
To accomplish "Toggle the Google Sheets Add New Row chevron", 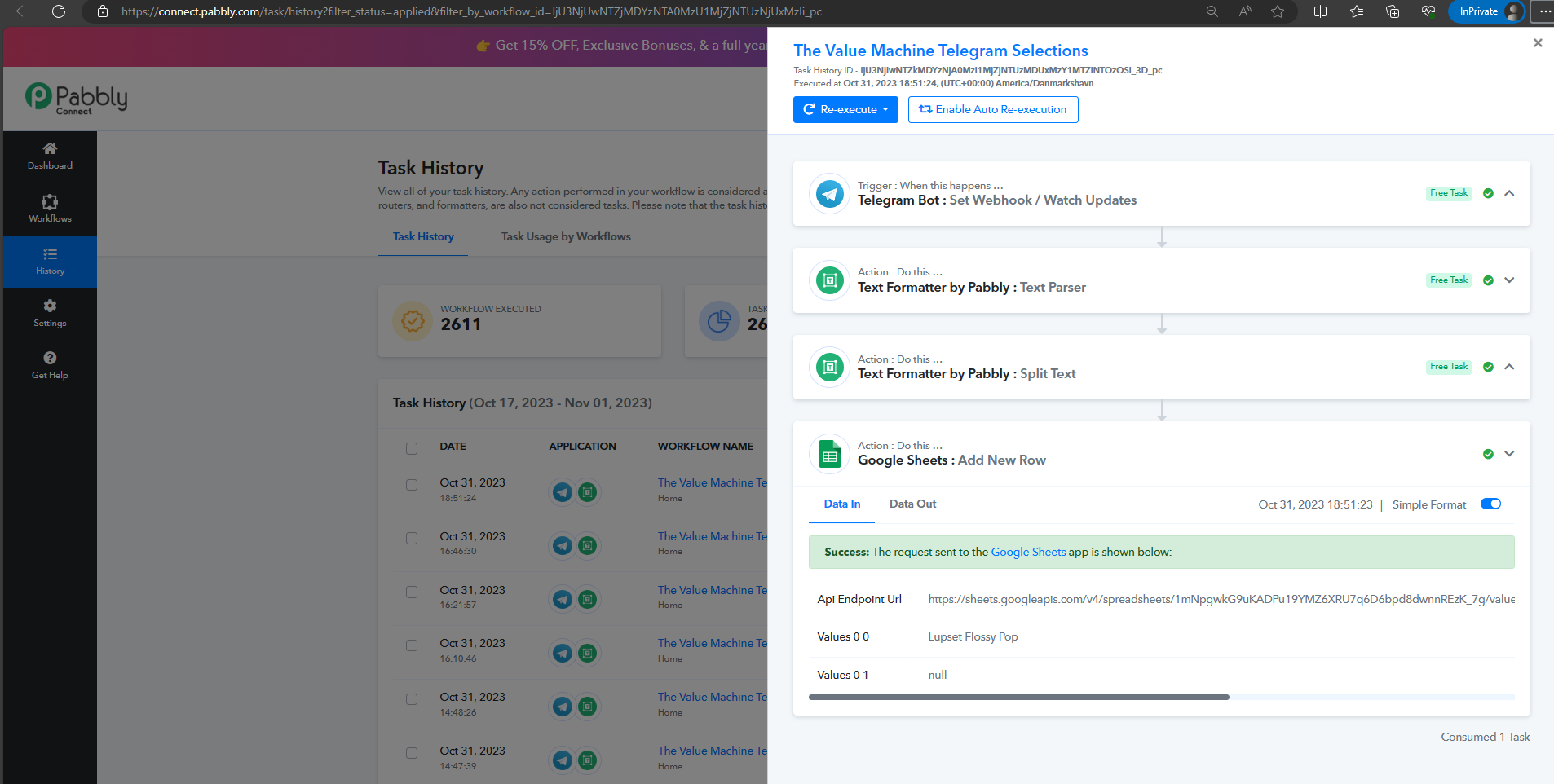I will coord(1509,454).
